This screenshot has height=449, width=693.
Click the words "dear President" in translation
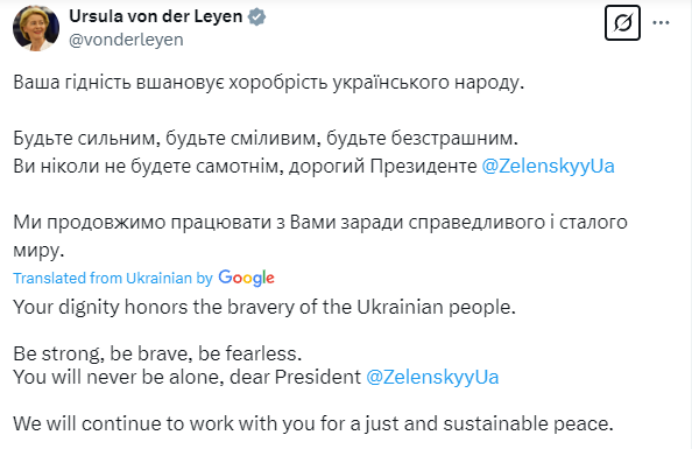pyautogui.click(x=295, y=377)
